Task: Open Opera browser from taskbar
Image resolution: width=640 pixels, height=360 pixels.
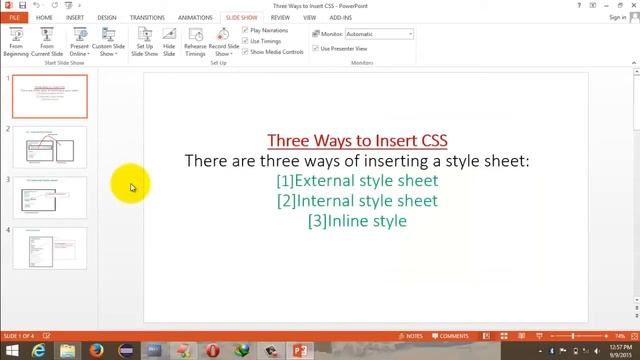Action: pyautogui.click(x=213, y=351)
